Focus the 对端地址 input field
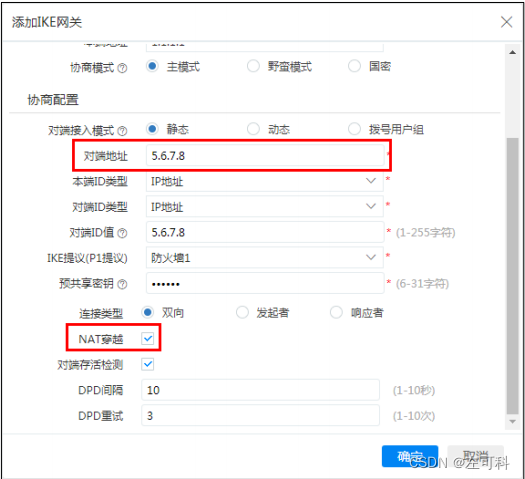525x479 pixels. point(265,155)
